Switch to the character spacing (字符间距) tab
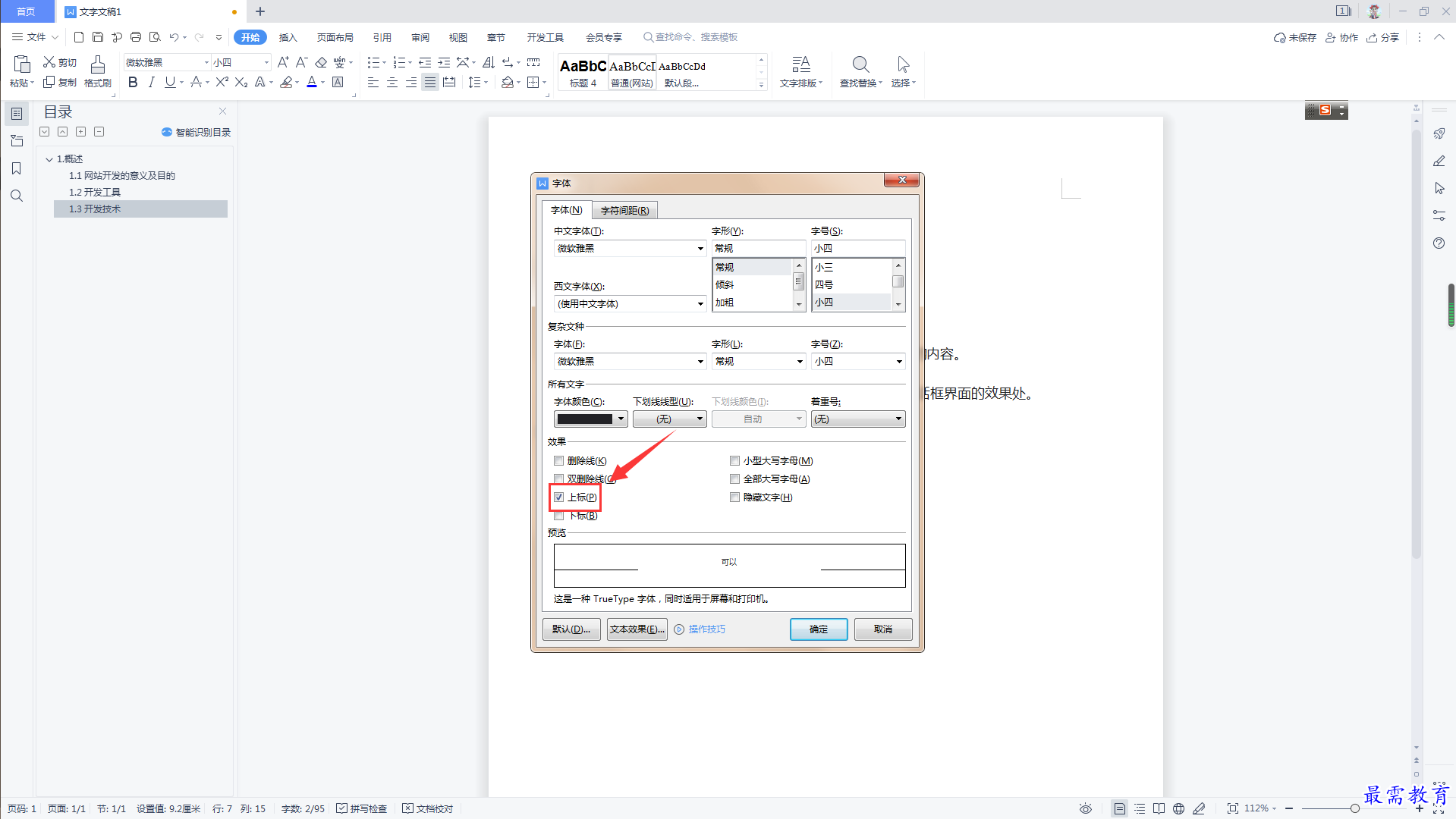This screenshot has width=1456, height=819. 624,210
